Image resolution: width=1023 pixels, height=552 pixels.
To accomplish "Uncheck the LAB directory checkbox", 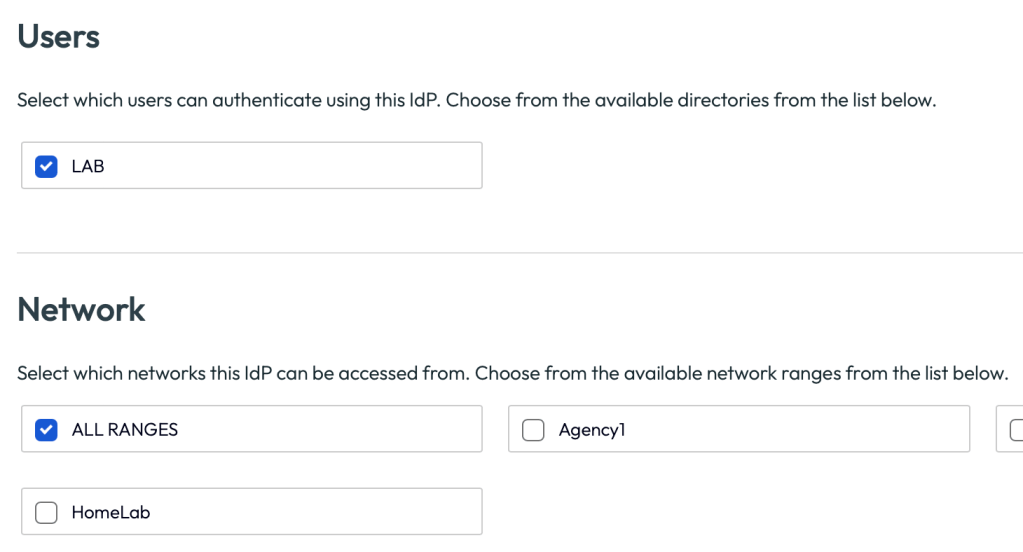I will click(46, 167).
